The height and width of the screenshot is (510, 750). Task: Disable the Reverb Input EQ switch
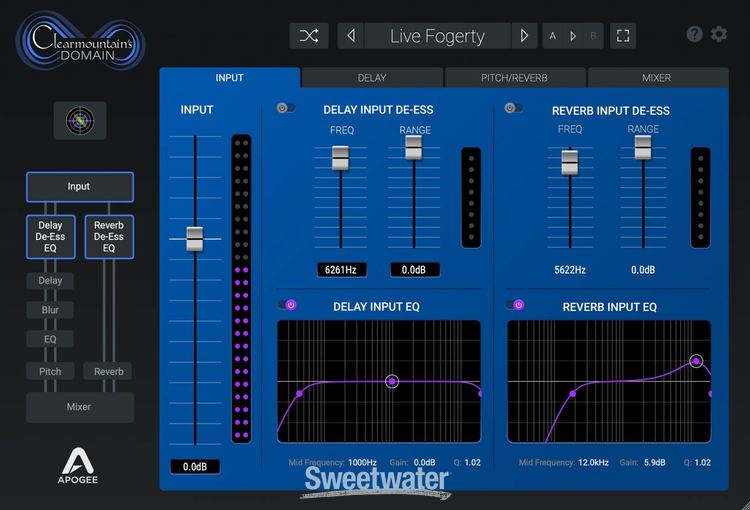pos(515,305)
